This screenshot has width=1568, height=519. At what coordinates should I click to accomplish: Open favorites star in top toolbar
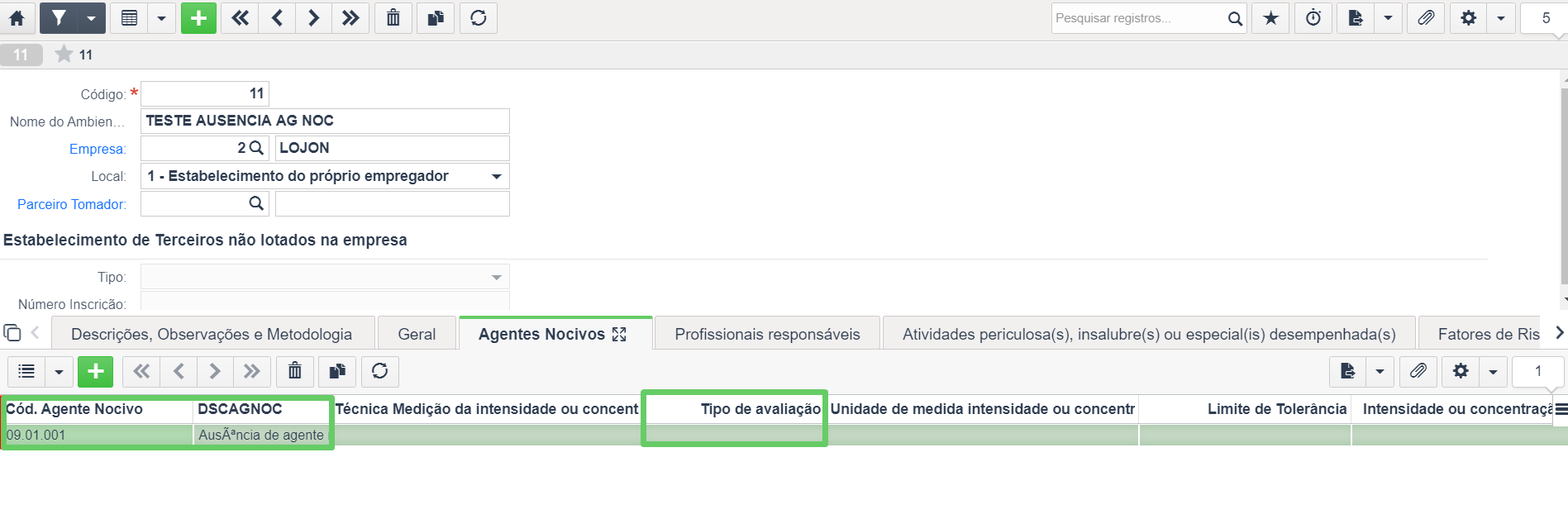pyautogui.click(x=1271, y=17)
